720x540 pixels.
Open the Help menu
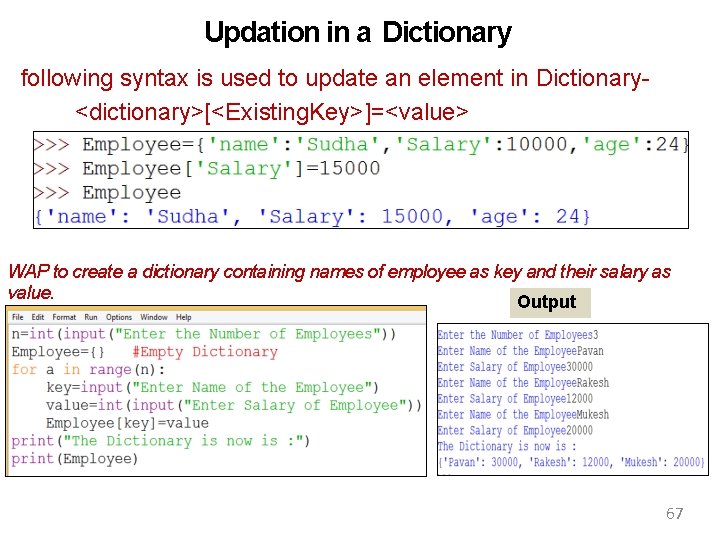point(184,317)
